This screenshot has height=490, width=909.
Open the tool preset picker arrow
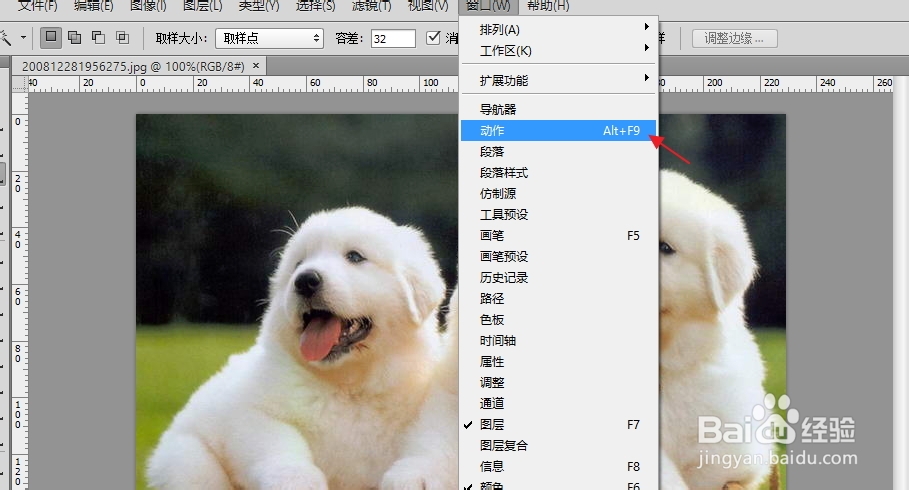23,38
